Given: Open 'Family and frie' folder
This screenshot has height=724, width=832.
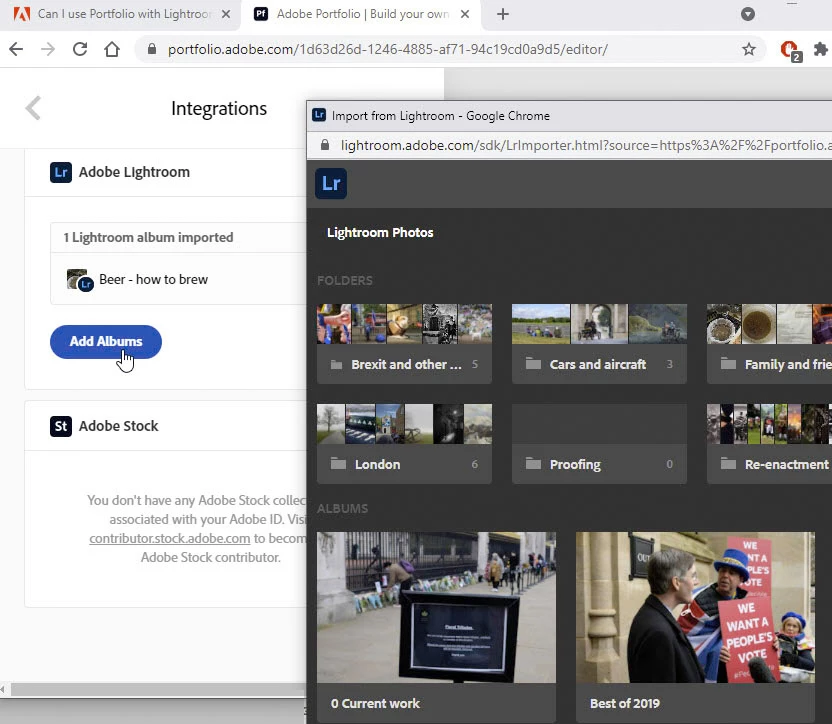Looking at the screenshot, I should tap(769, 343).
